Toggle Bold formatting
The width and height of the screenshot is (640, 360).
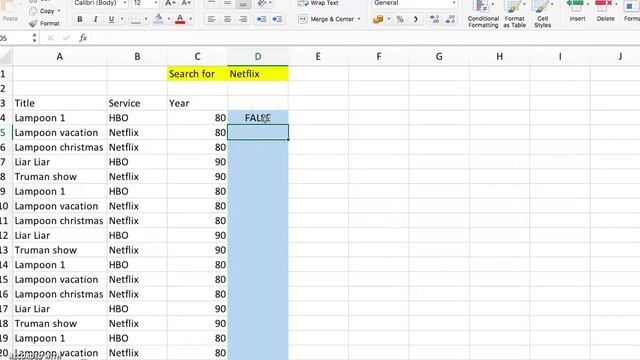coord(80,19)
